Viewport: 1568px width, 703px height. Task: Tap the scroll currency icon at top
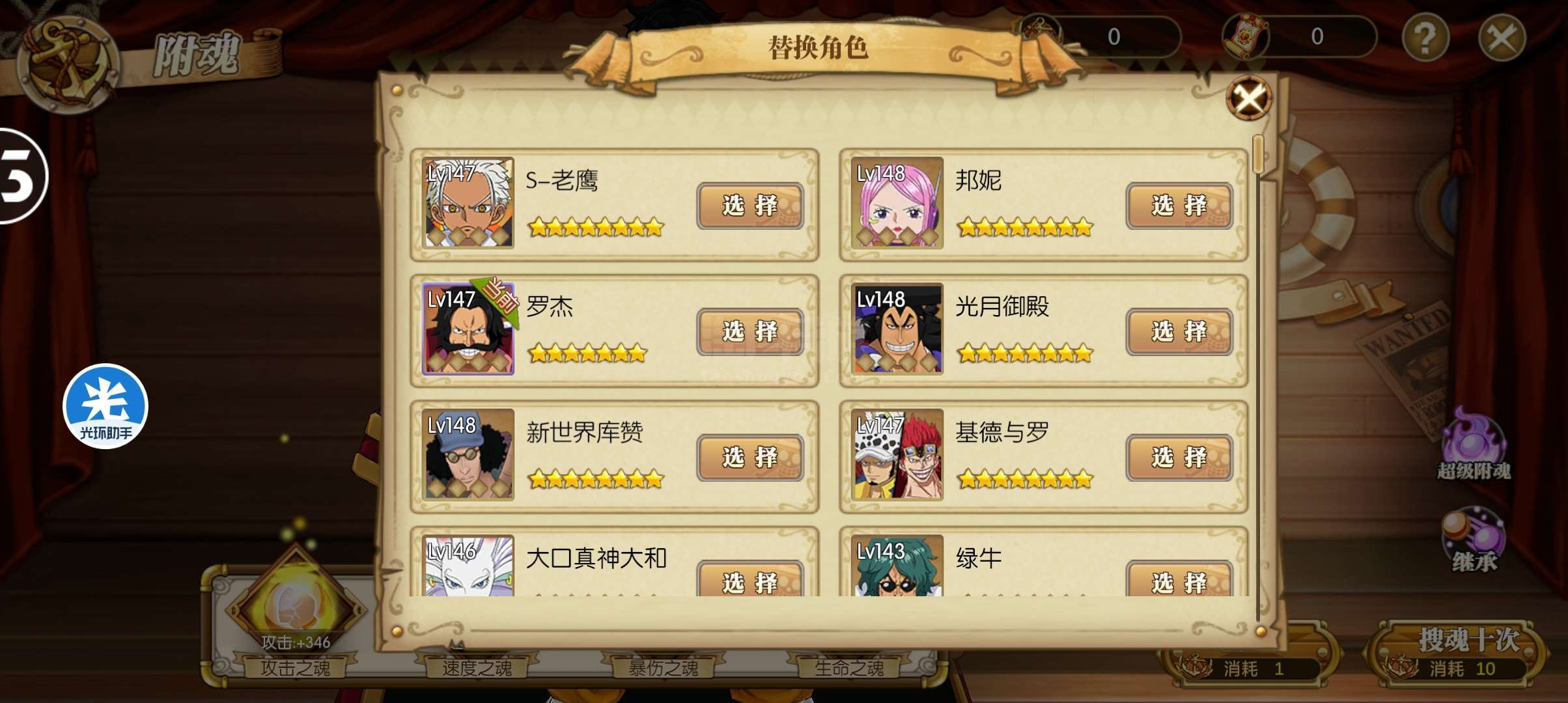[x=1244, y=36]
